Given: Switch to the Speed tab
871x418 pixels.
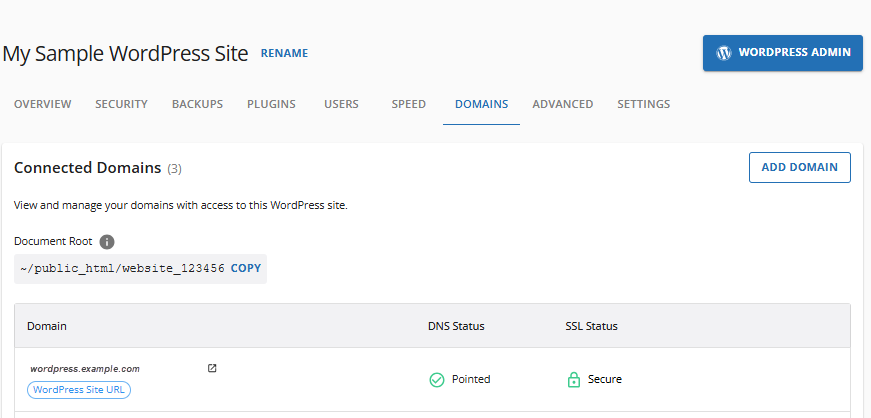Looking at the screenshot, I should pos(408,104).
